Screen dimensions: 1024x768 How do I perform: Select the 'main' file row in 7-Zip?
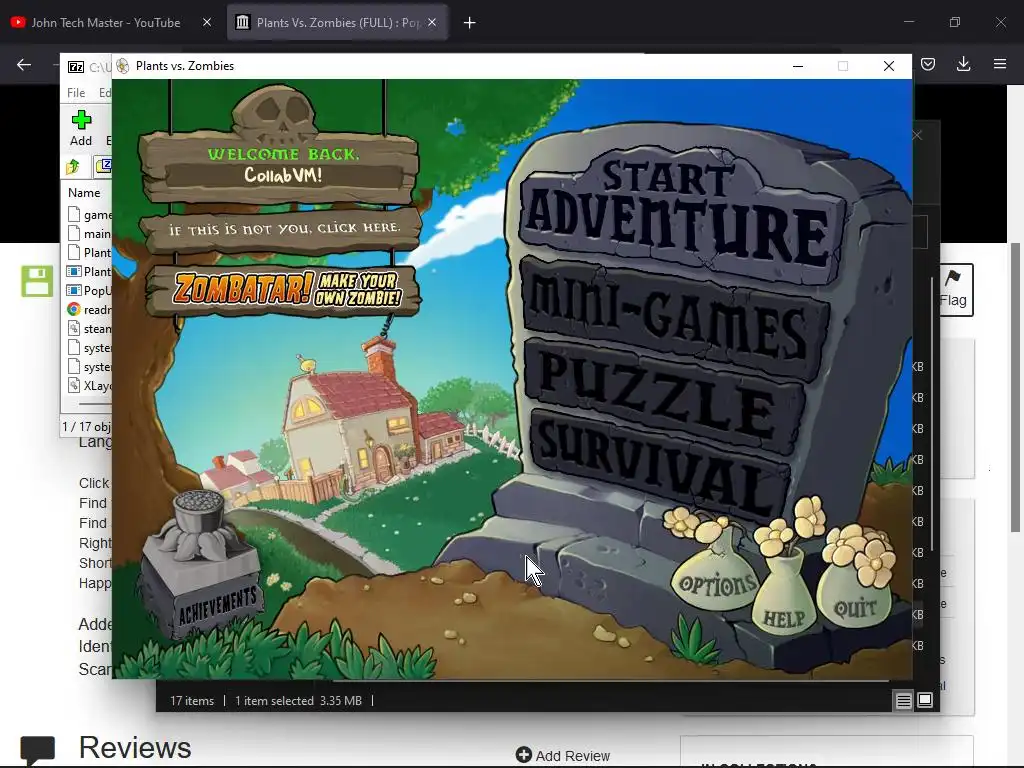(x=89, y=234)
